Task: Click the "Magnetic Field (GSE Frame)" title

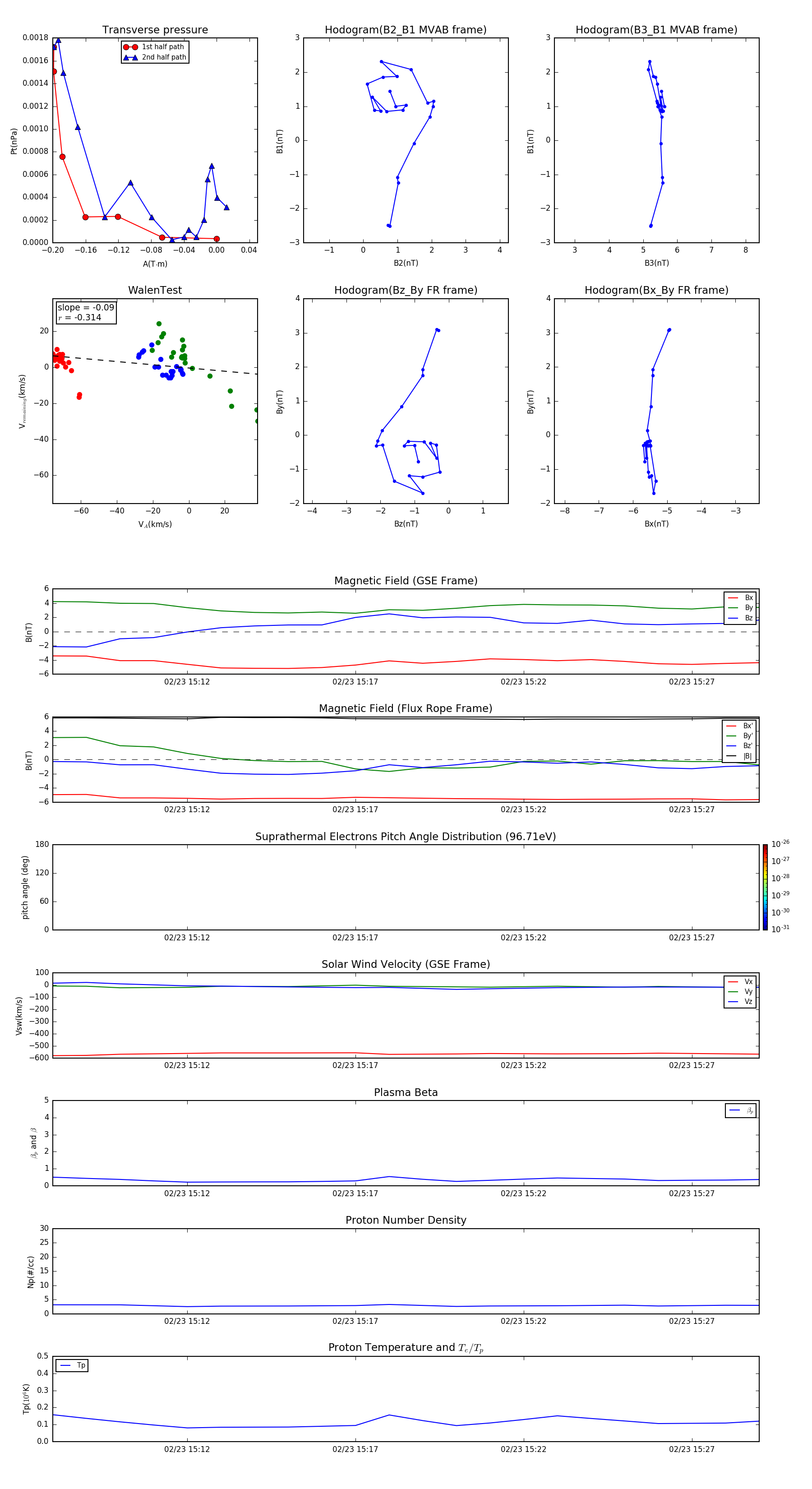Action: 406,581
